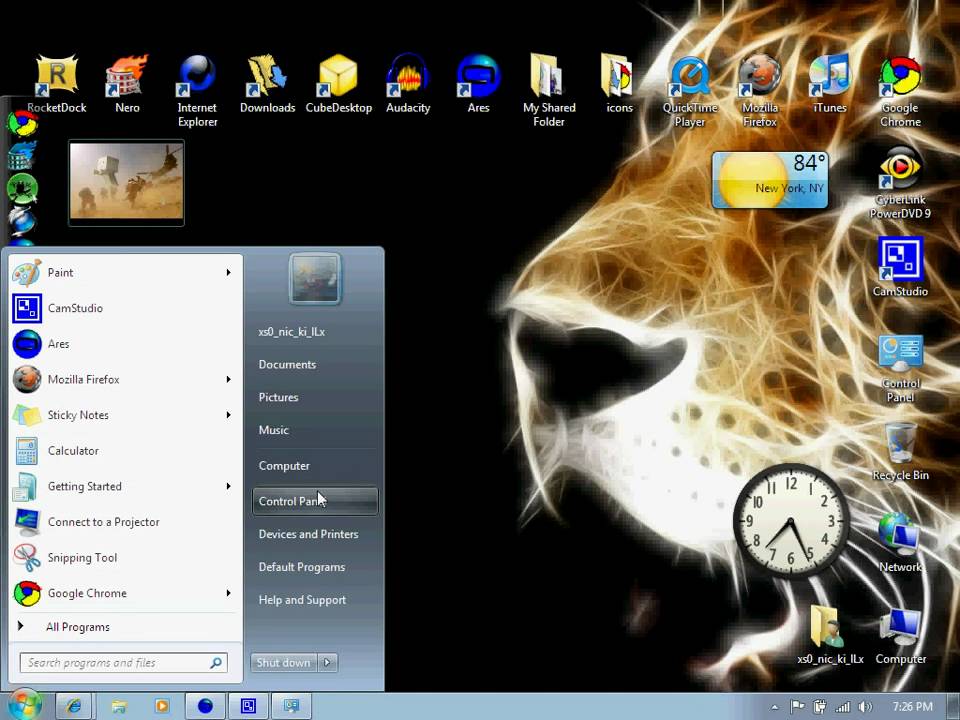Expand All Programs list
Image resolution: width=960 pixels, height=720 pixels.
click(125, 627)
